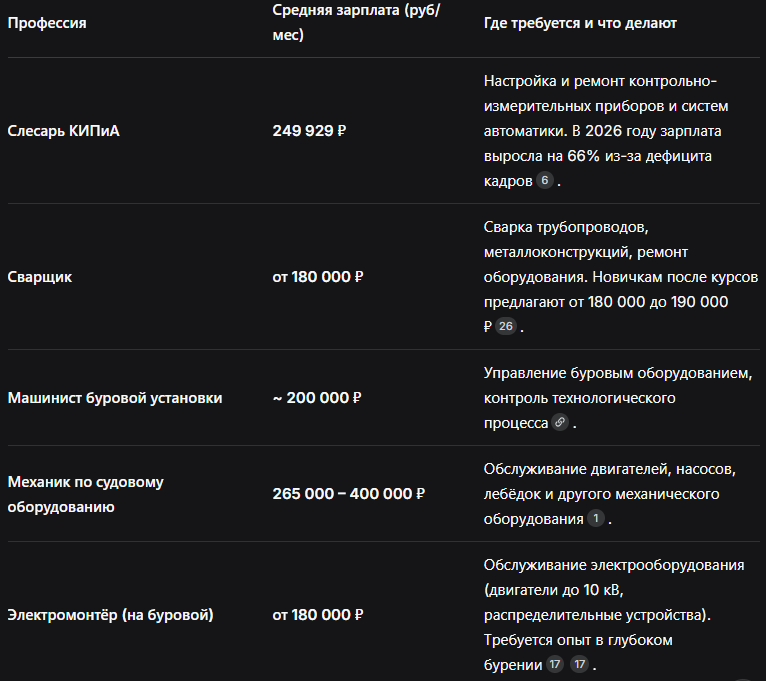This screenshot has width=766, height=681.
Task: Open citation badge 1 after оборудования
Action: click(x=596, y=518)
